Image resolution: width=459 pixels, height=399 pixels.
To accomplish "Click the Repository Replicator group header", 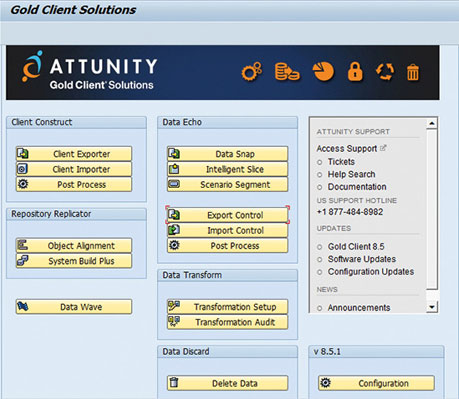I will tap(76, 214).
